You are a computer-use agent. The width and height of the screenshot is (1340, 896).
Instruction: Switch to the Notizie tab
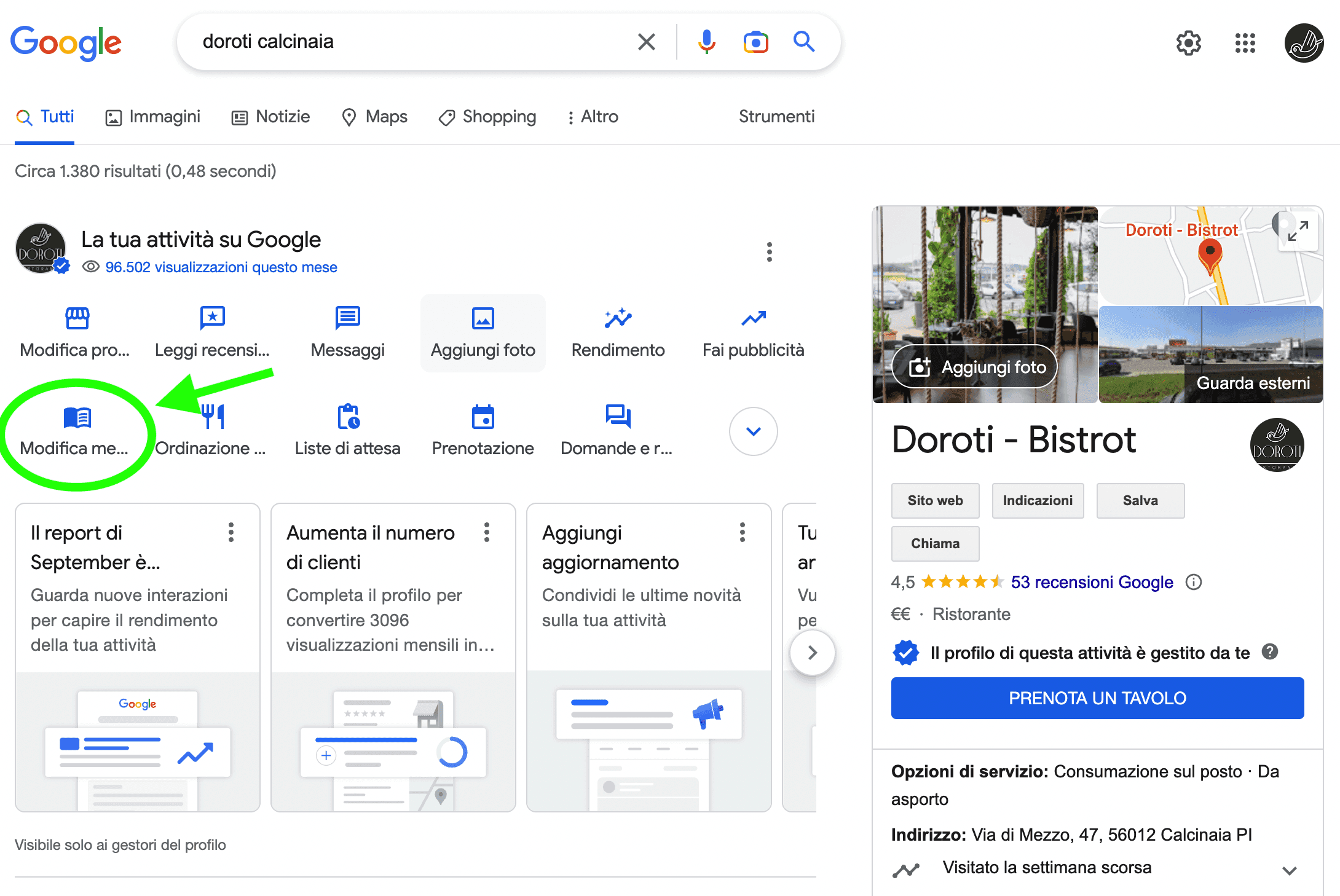[270, 117]
